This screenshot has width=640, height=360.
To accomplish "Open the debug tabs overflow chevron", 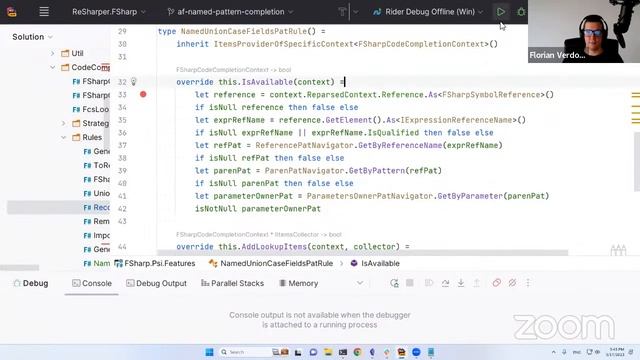I will [360, 283].
